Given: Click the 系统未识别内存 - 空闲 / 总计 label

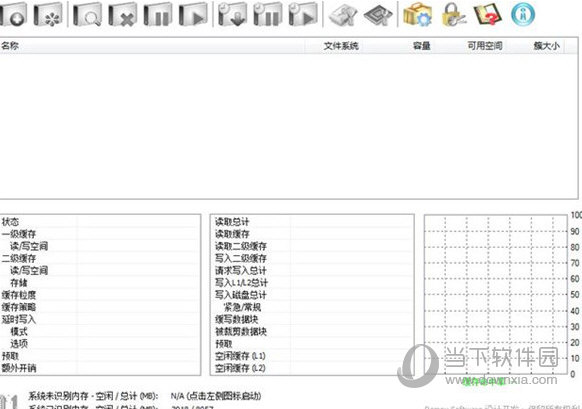Looking at the screenshot, I should 94,396.
